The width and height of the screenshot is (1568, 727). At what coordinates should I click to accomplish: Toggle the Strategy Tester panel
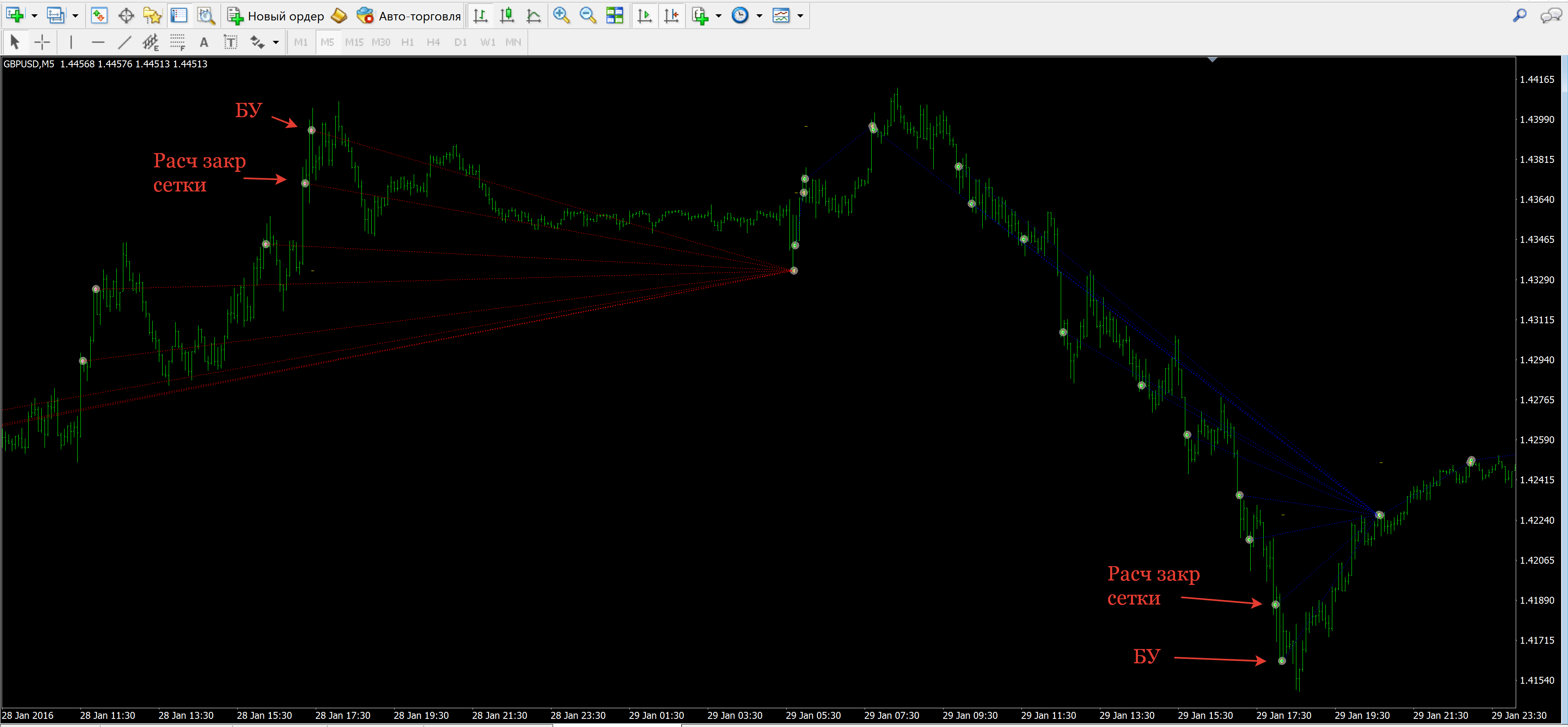(x=206, y=16)
